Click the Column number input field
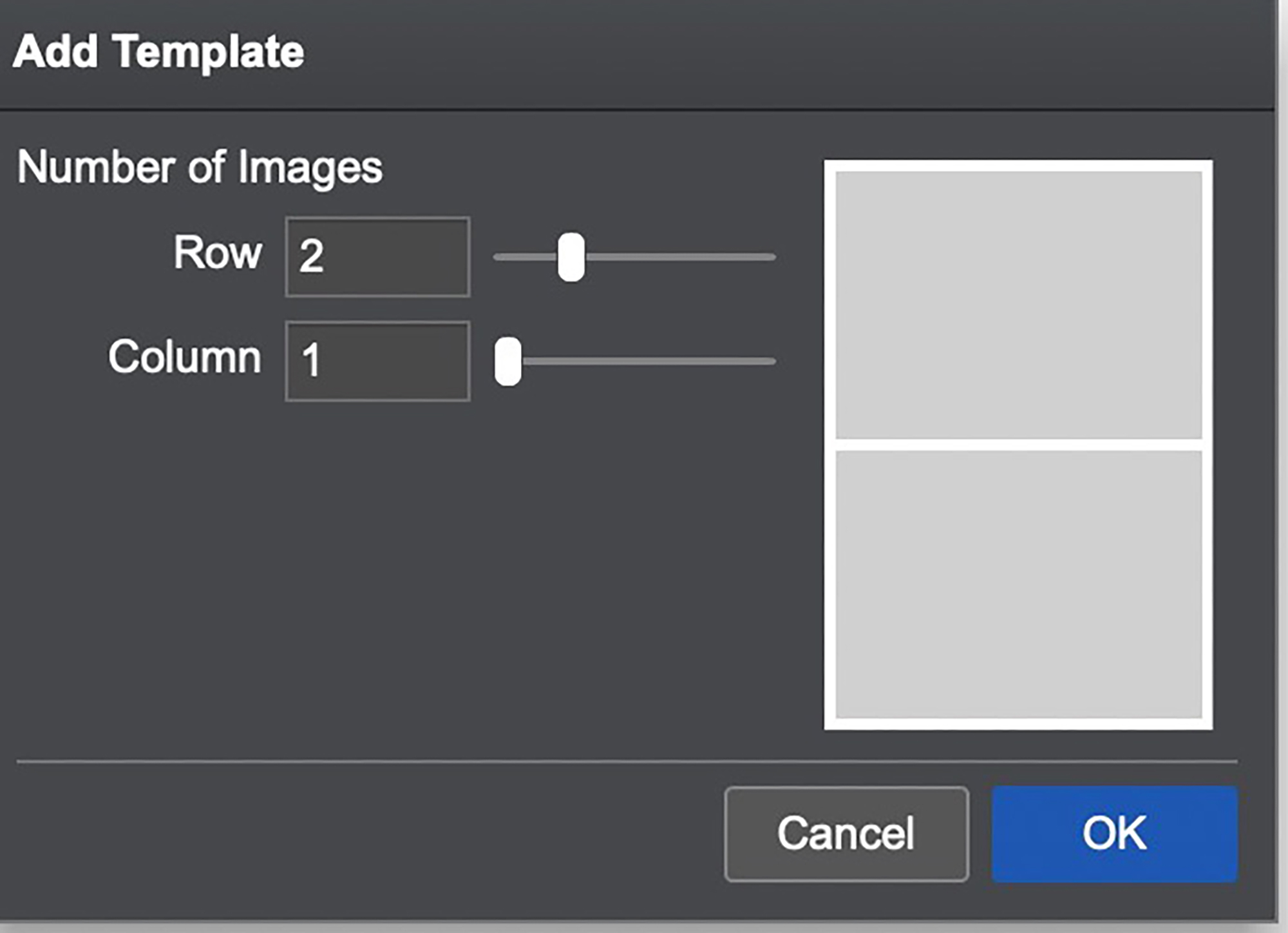The height and width of the screenshot is (933, 1288). tap(377, 361)
